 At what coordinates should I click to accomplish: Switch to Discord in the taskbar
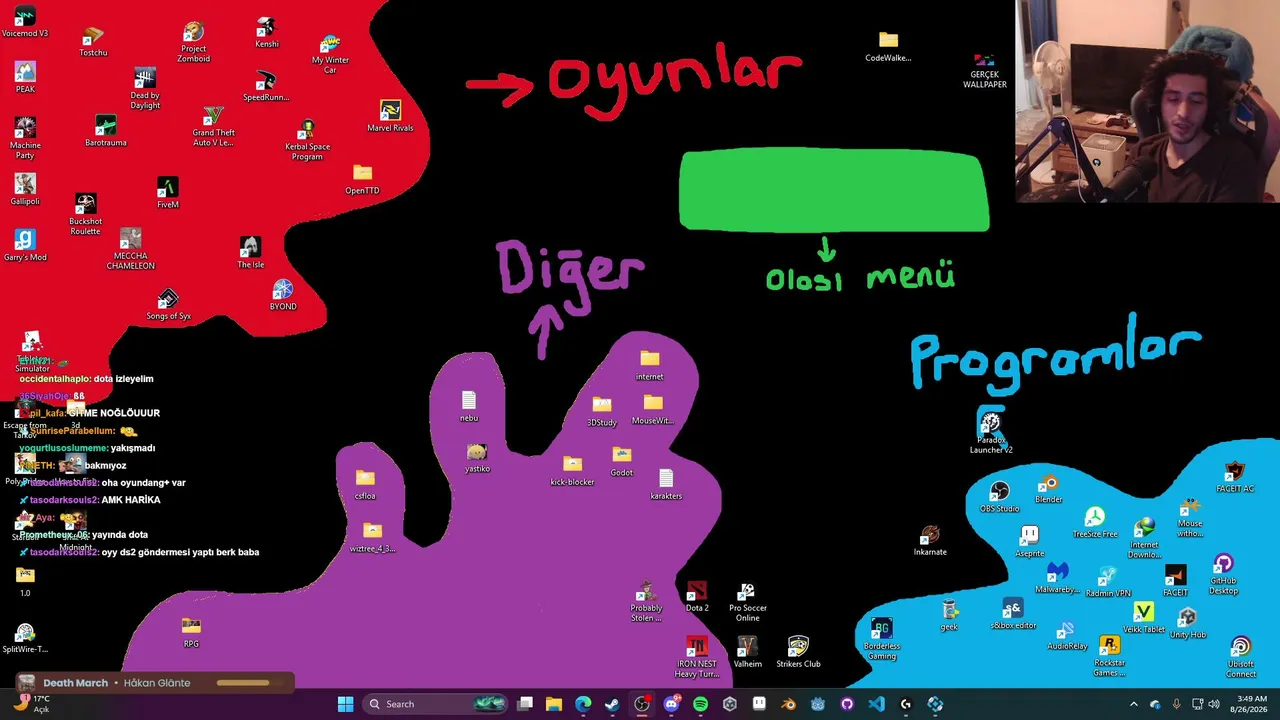pyautogui.click(x=671, y=704)
